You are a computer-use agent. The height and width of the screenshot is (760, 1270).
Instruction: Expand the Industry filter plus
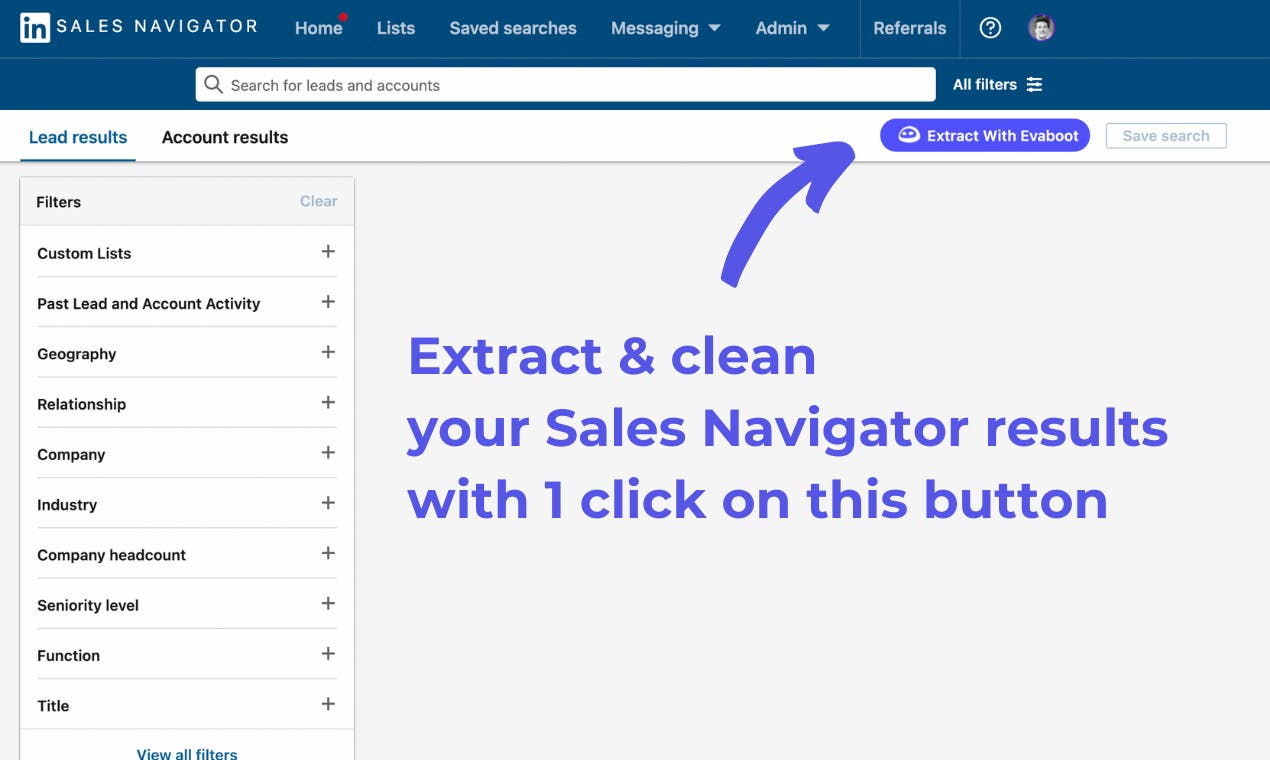tap(327, 503)
